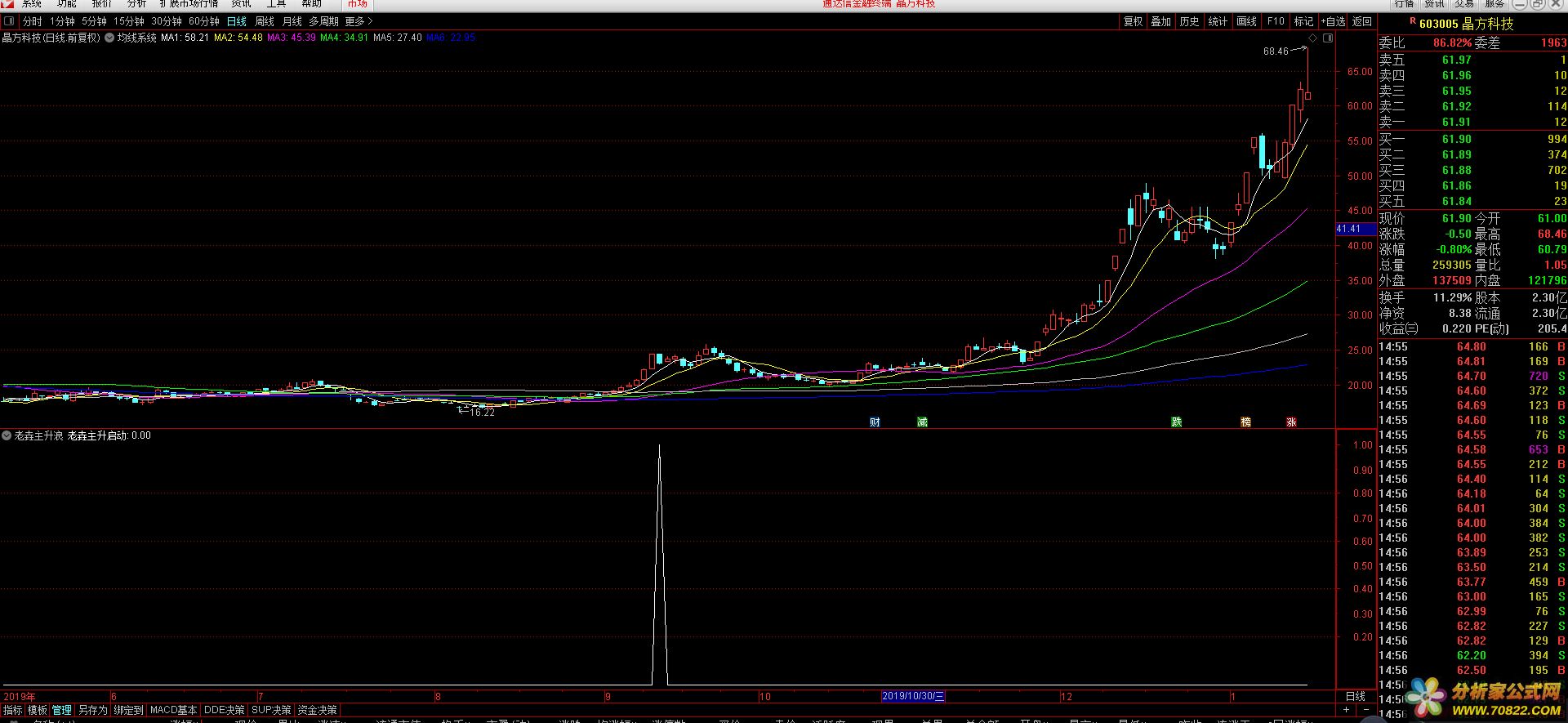Expand the 均线系统 indicator dropdown arrow
The height and width of the screenshot is (723, 1568).
click(x=109, y=38)
